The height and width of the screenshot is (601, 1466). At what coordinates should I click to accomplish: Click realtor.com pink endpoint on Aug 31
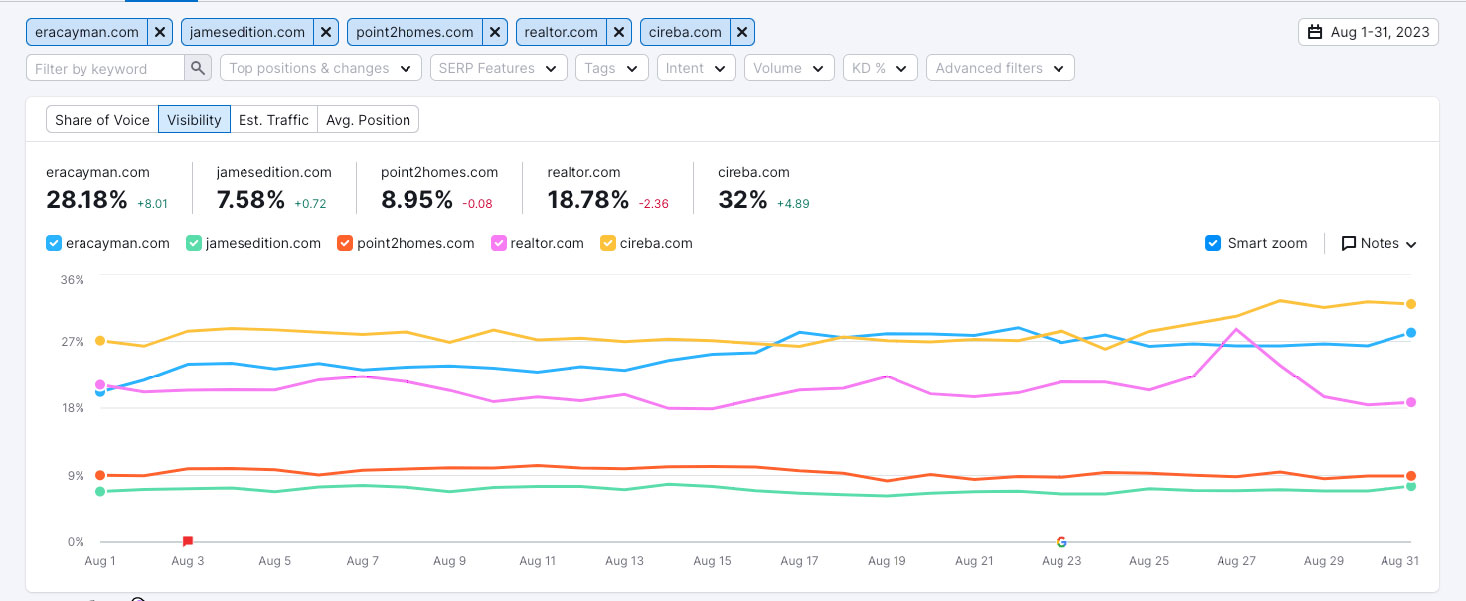tap(1411, 402)
